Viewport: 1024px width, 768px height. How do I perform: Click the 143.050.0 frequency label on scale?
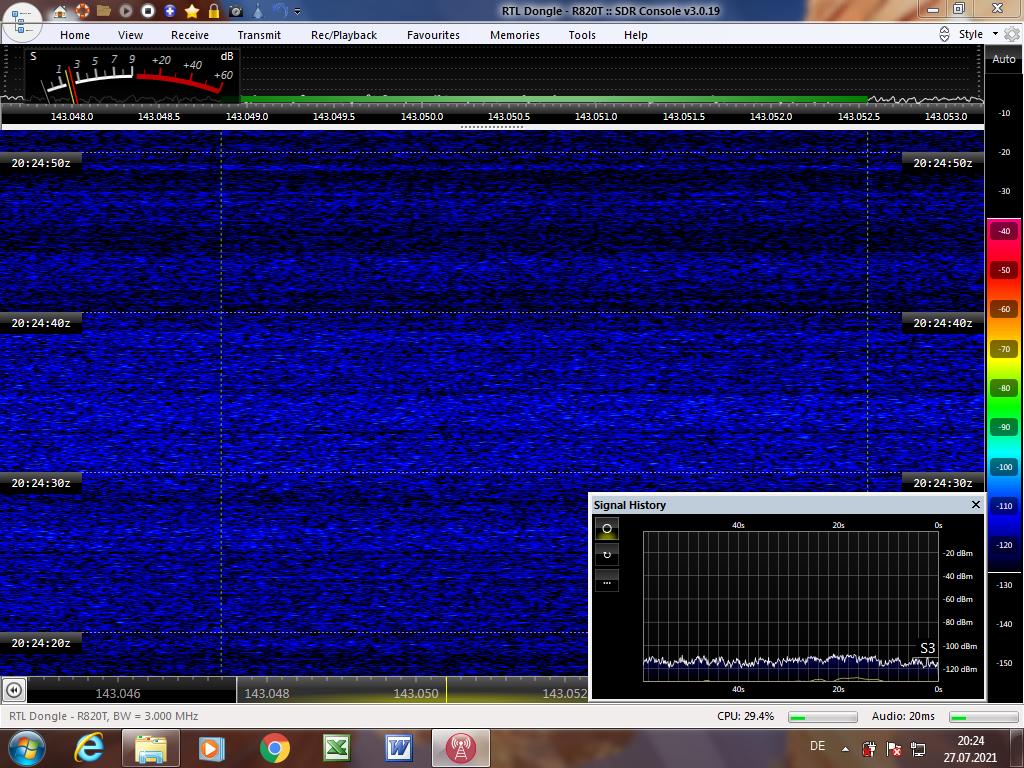click(422, 116)
